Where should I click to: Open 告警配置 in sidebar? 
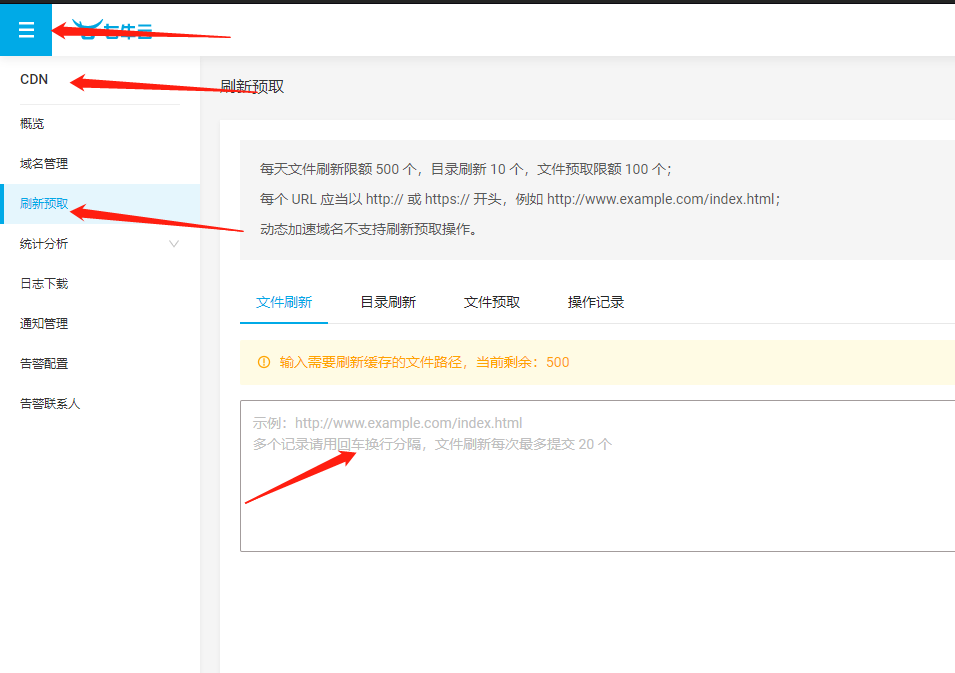click(x=44, y=364)
